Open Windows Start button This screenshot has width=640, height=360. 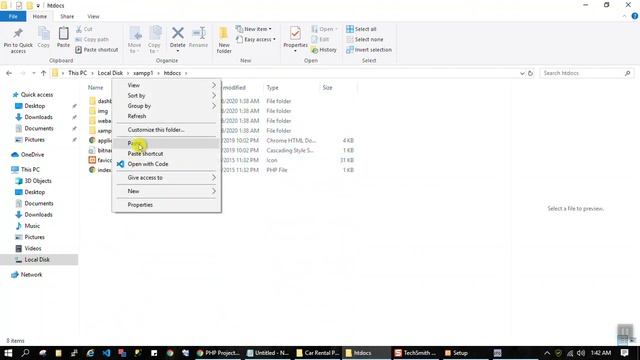pos(8,353)
